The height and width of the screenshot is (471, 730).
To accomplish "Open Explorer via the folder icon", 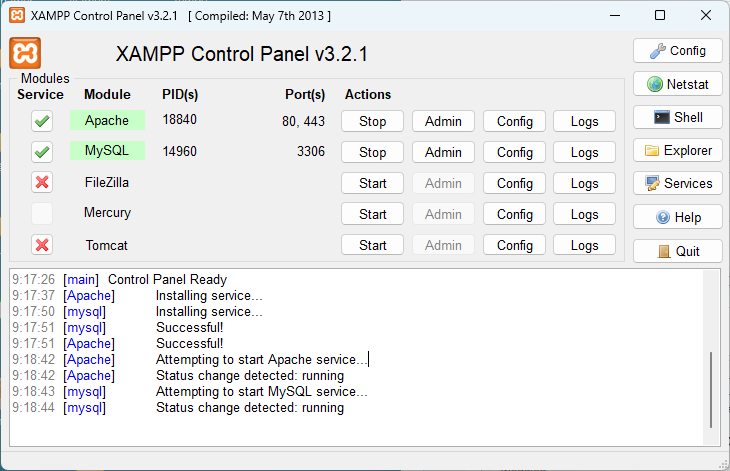I will [677, 150].
